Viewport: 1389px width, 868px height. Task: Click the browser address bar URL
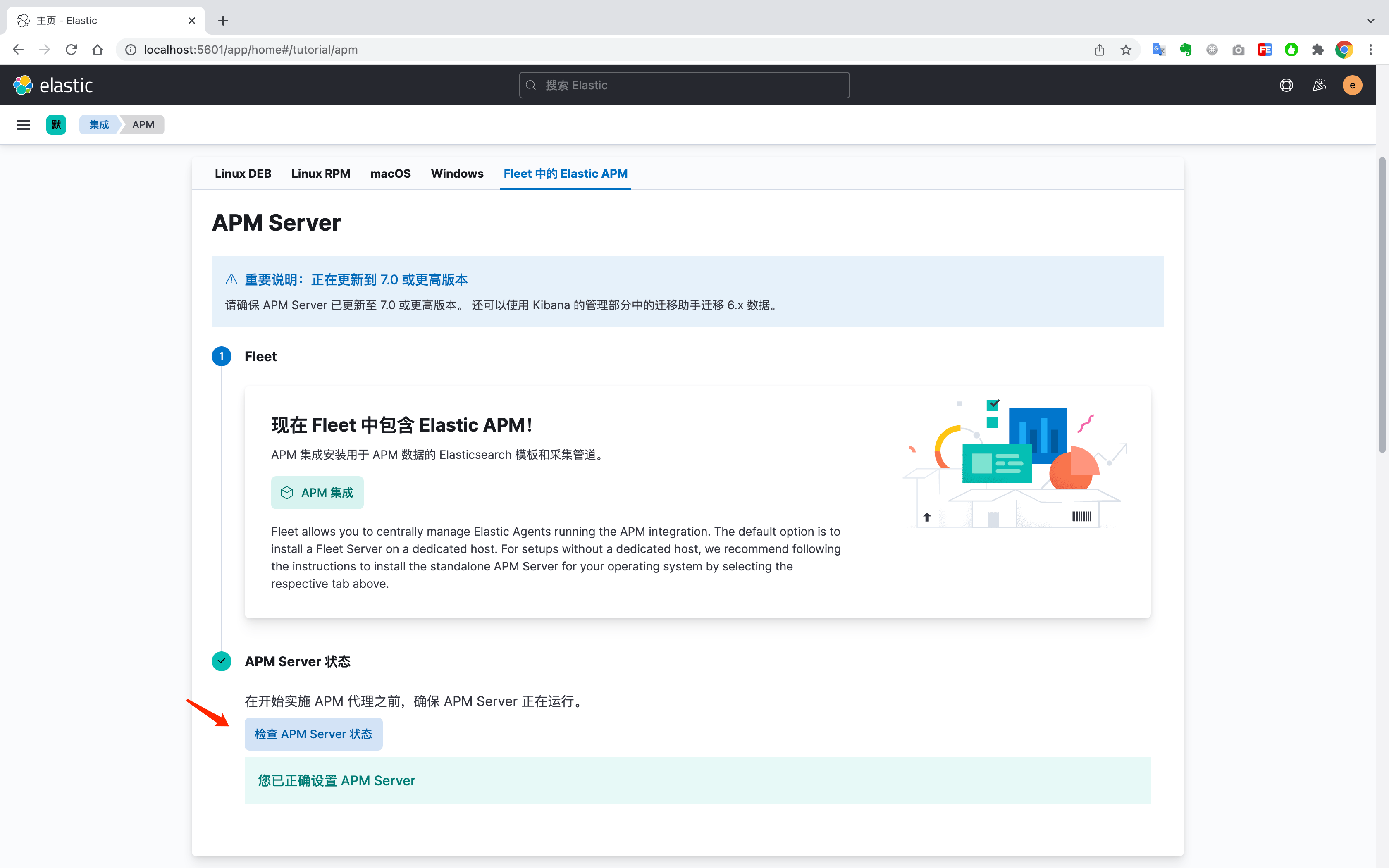coord(250,50)
